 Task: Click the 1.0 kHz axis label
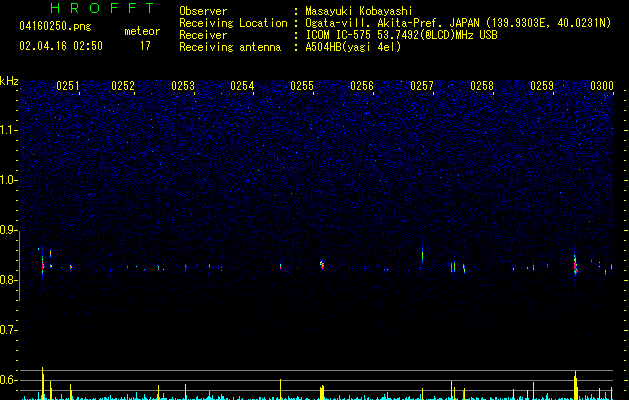(9, 180)
